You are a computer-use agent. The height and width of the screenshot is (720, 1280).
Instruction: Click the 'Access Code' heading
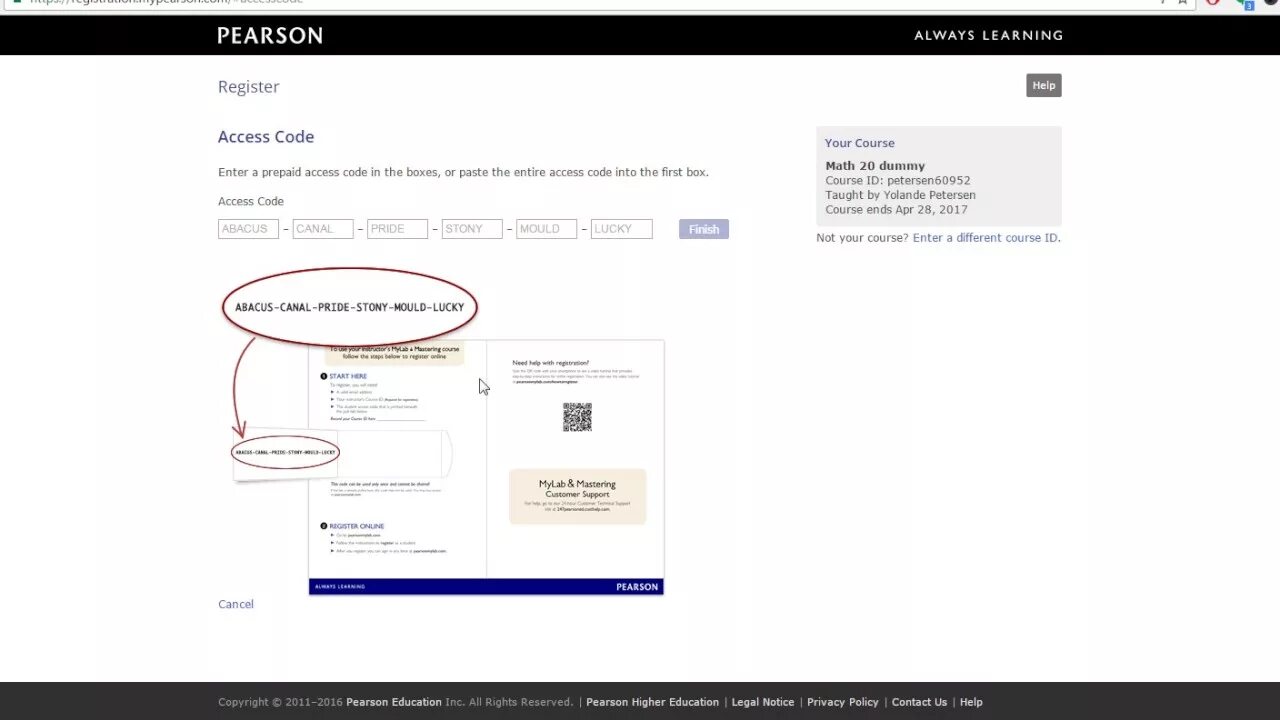pyautogui.click(x=266, y=137)
